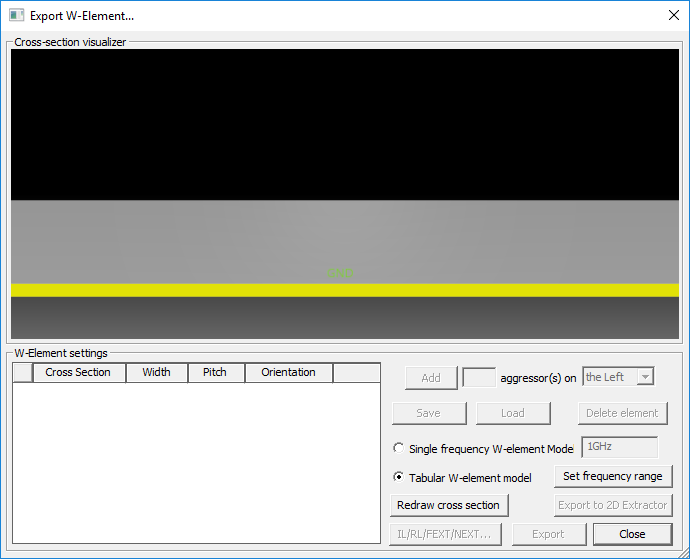
Task: Open Set frequency range dialog
Action: point(613,476)
